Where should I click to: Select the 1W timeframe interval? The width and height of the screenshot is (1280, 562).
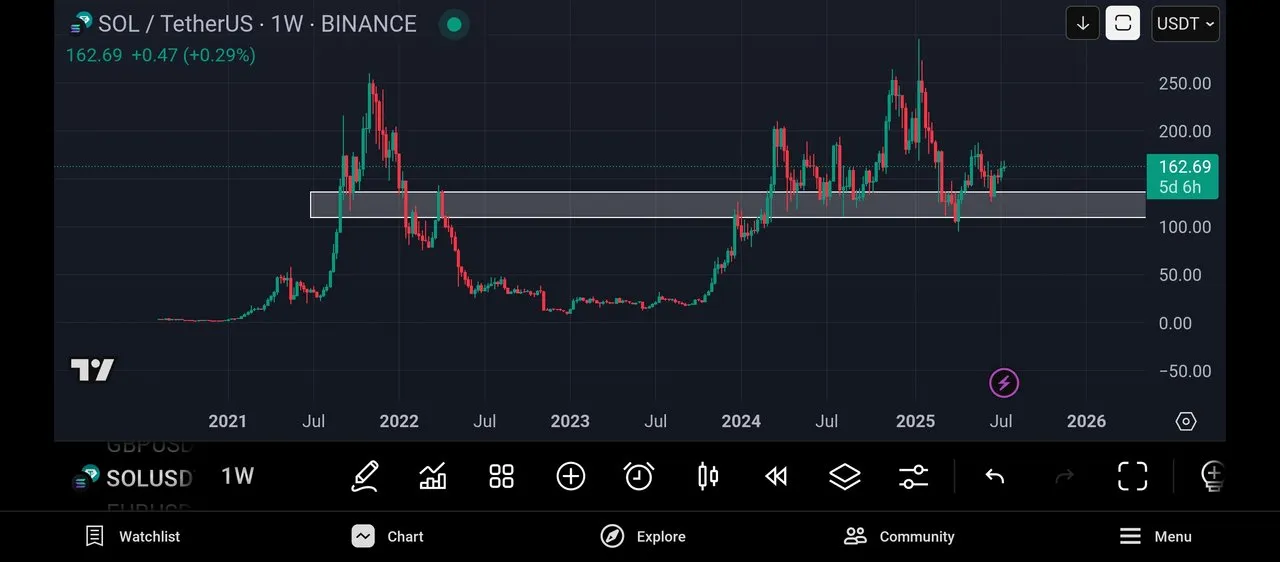tap(237, 476)
